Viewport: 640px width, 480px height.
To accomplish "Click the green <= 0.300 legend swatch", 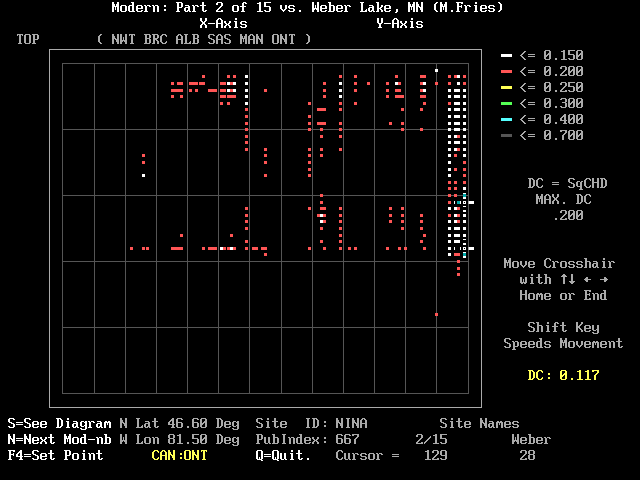I will tap(506, 103).
